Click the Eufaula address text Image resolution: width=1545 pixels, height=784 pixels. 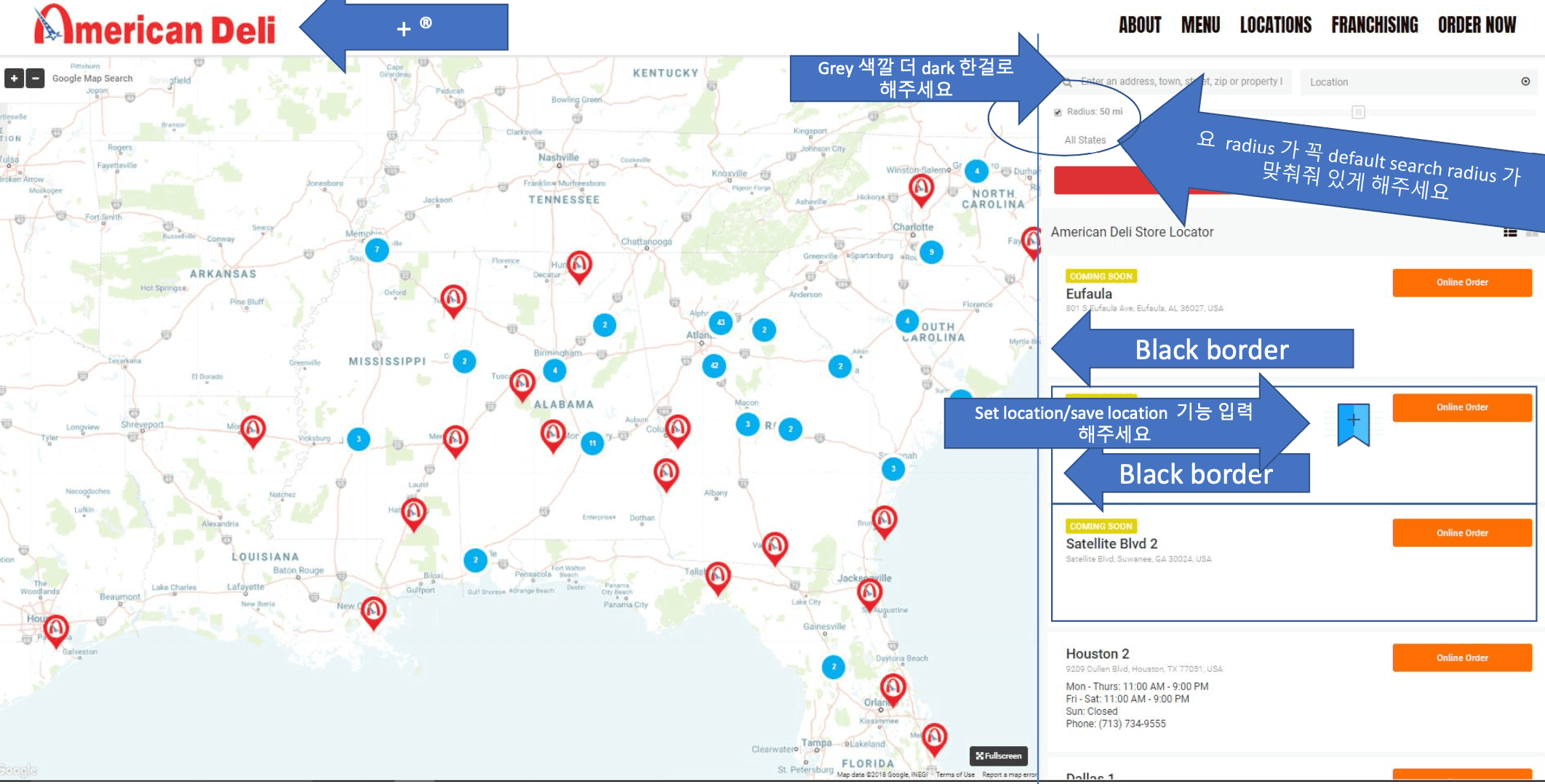click(1145, 308)
